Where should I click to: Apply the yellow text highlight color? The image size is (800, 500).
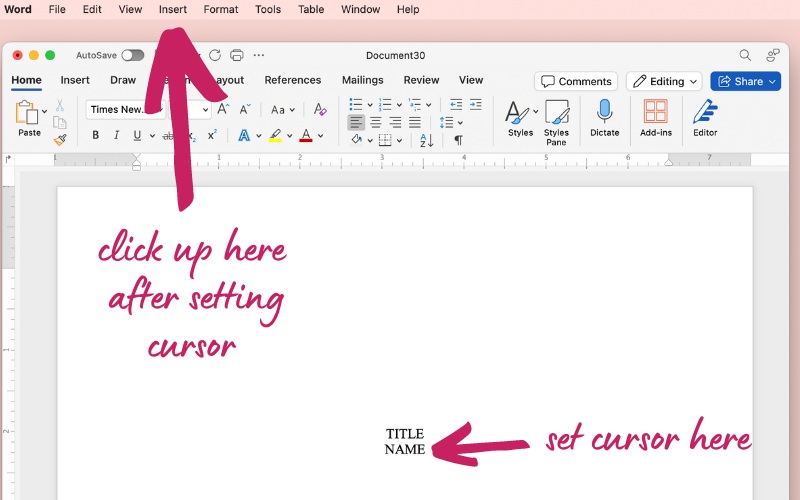pyautogui.click(x=275, y=136)
